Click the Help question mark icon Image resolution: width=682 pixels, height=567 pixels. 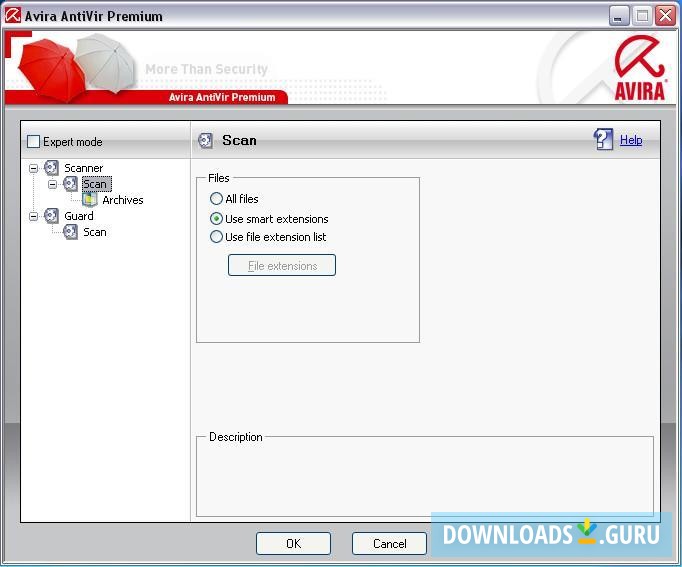click(x=604, y=140)
